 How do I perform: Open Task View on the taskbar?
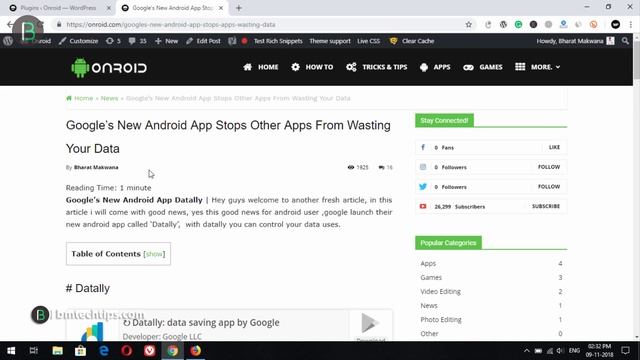click(x=34, y=351)
